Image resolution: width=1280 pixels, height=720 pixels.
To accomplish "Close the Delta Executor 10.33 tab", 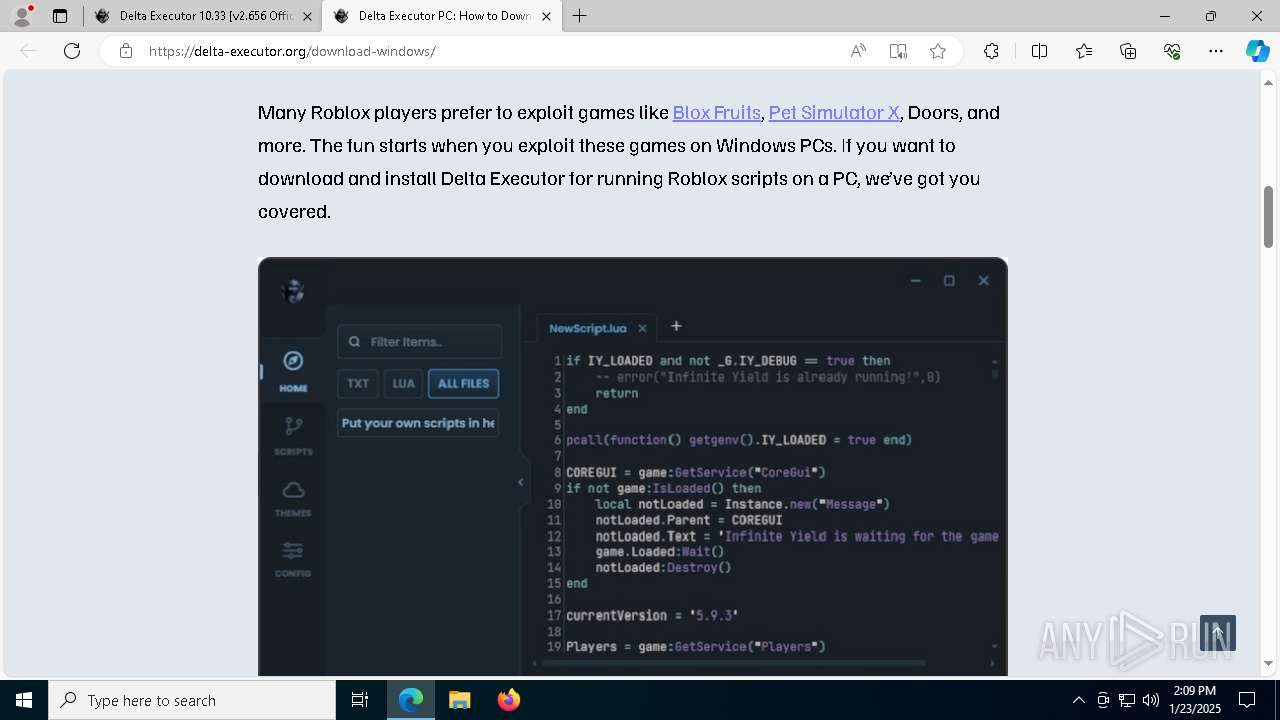I will [x=307, y=16].
